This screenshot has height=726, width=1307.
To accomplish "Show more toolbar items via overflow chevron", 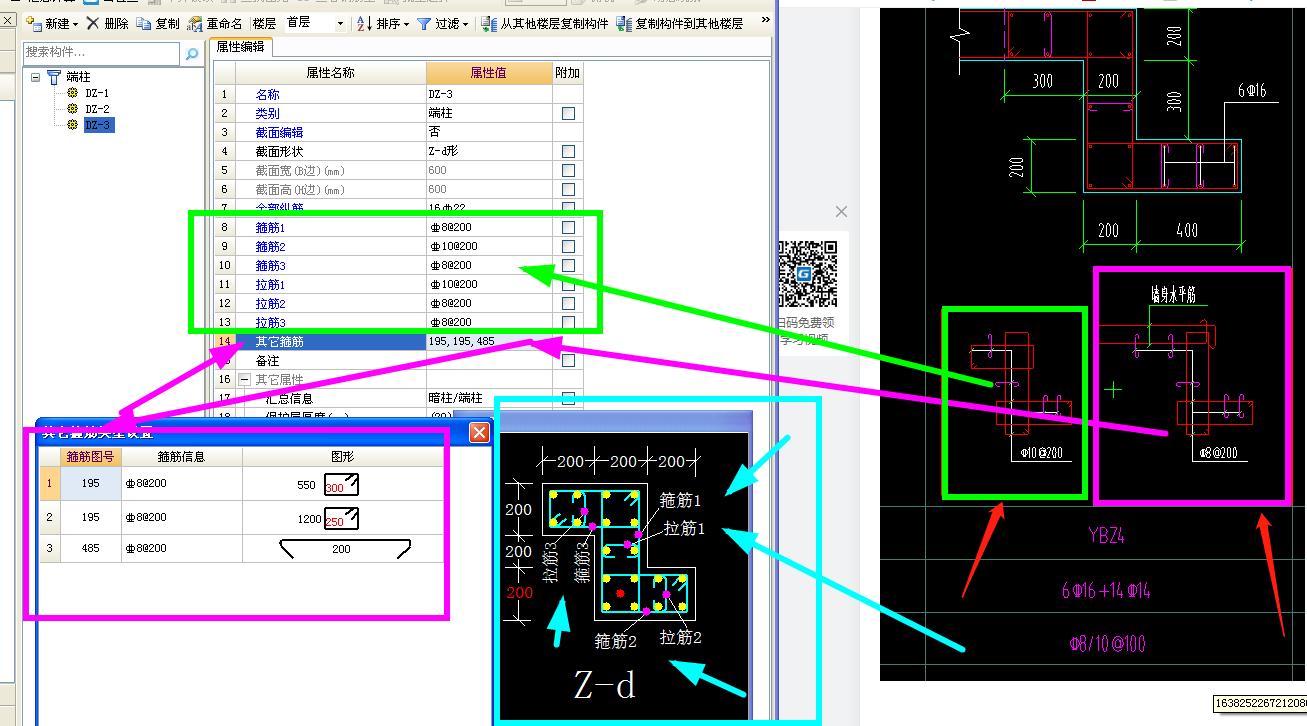I will [766, 21].
